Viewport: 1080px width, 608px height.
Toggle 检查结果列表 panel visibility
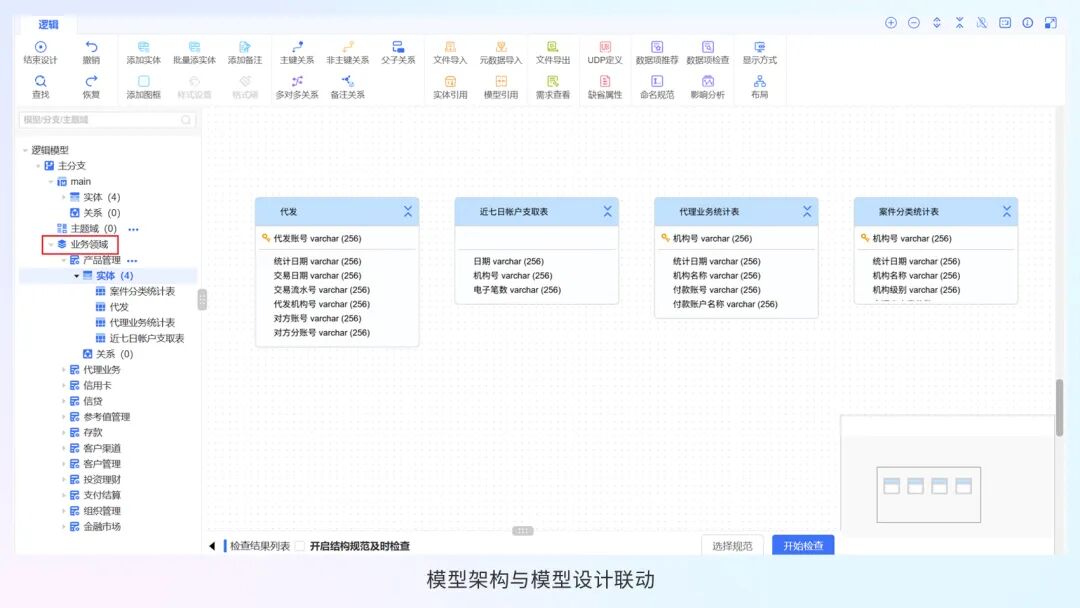(x=210, y=545)
